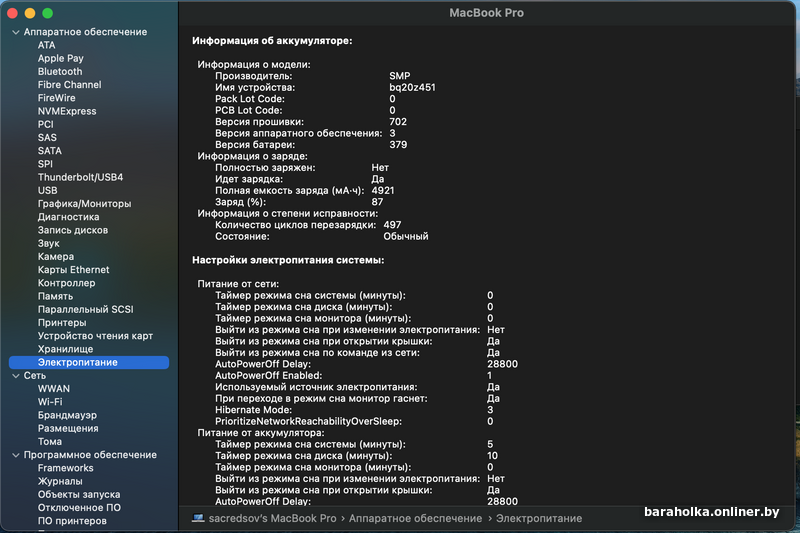Collapse the Программное обеспечение section
Viewport: 800px width, 533px height.
[x=16, y=455]
